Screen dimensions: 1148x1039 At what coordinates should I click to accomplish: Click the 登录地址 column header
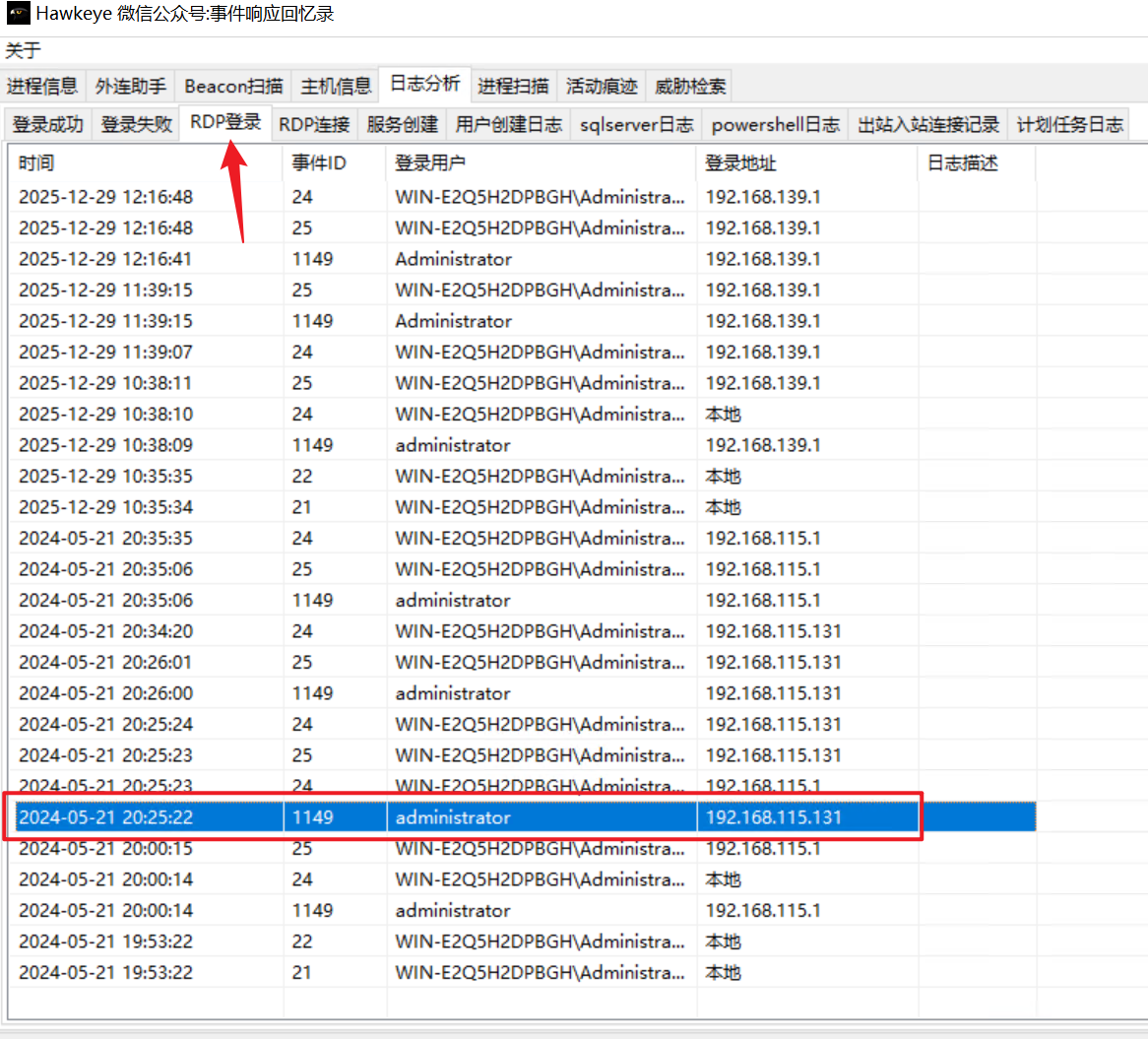[x=807, y=163]
